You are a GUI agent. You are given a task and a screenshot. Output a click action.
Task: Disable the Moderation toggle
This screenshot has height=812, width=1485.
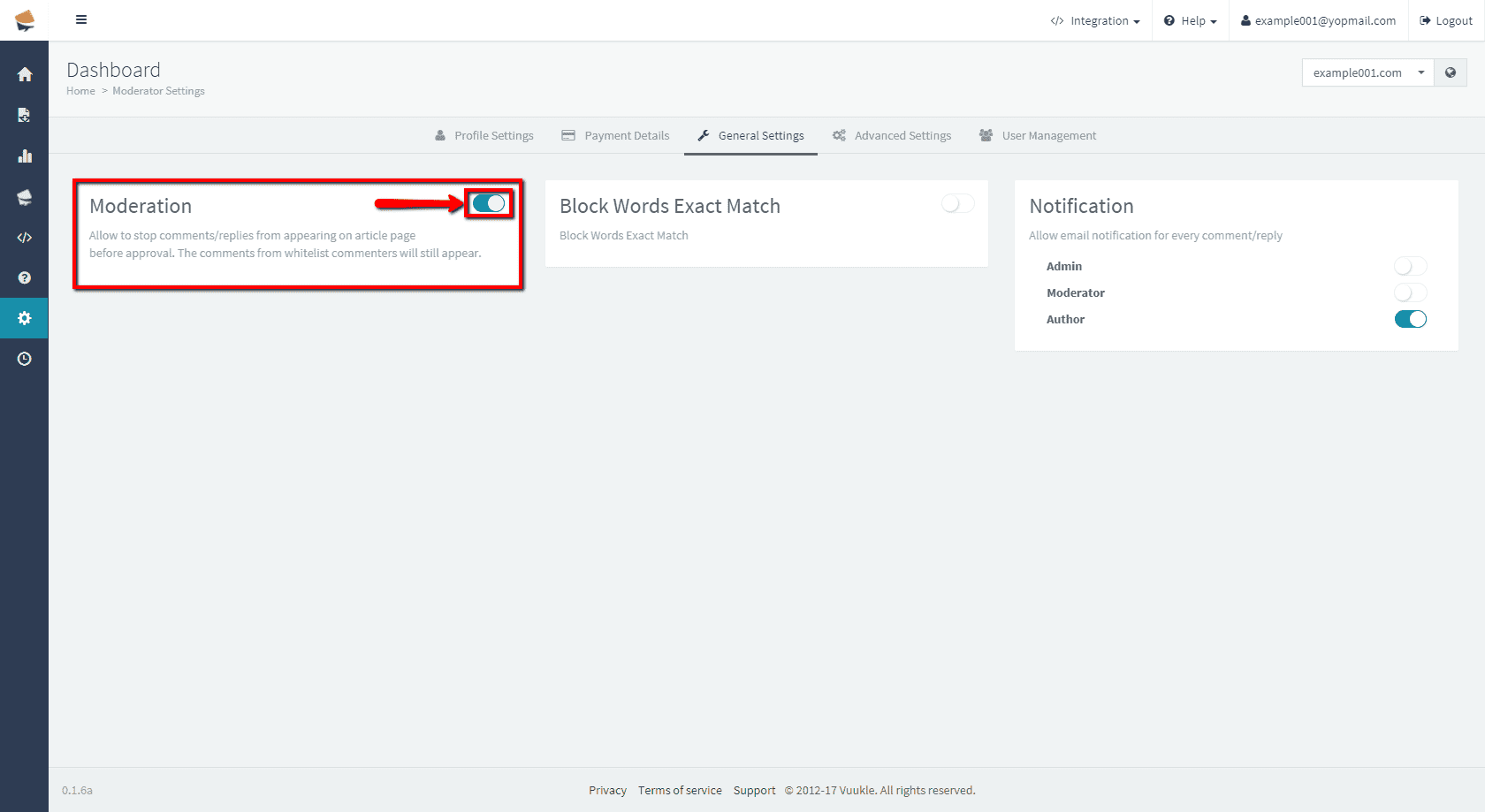(x=489, y=204)
